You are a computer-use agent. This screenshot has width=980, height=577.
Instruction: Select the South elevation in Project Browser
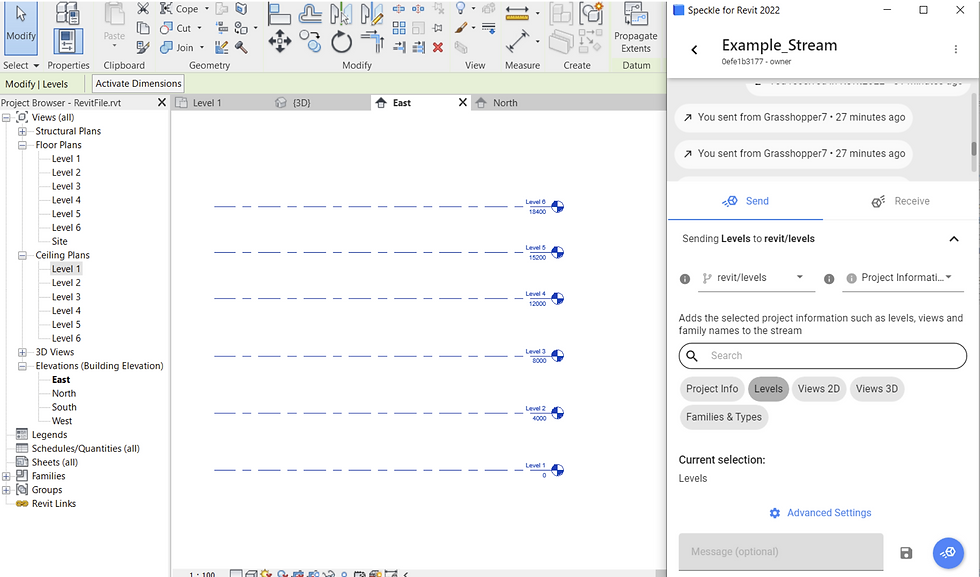(x=64, y=407)
